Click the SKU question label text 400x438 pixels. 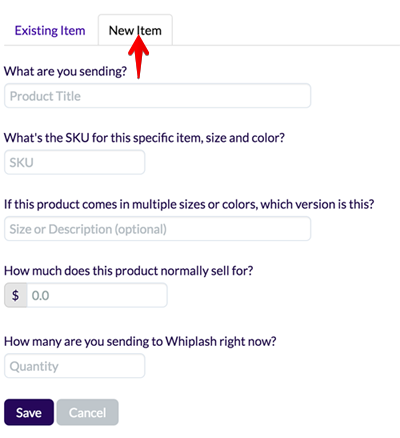144,138
